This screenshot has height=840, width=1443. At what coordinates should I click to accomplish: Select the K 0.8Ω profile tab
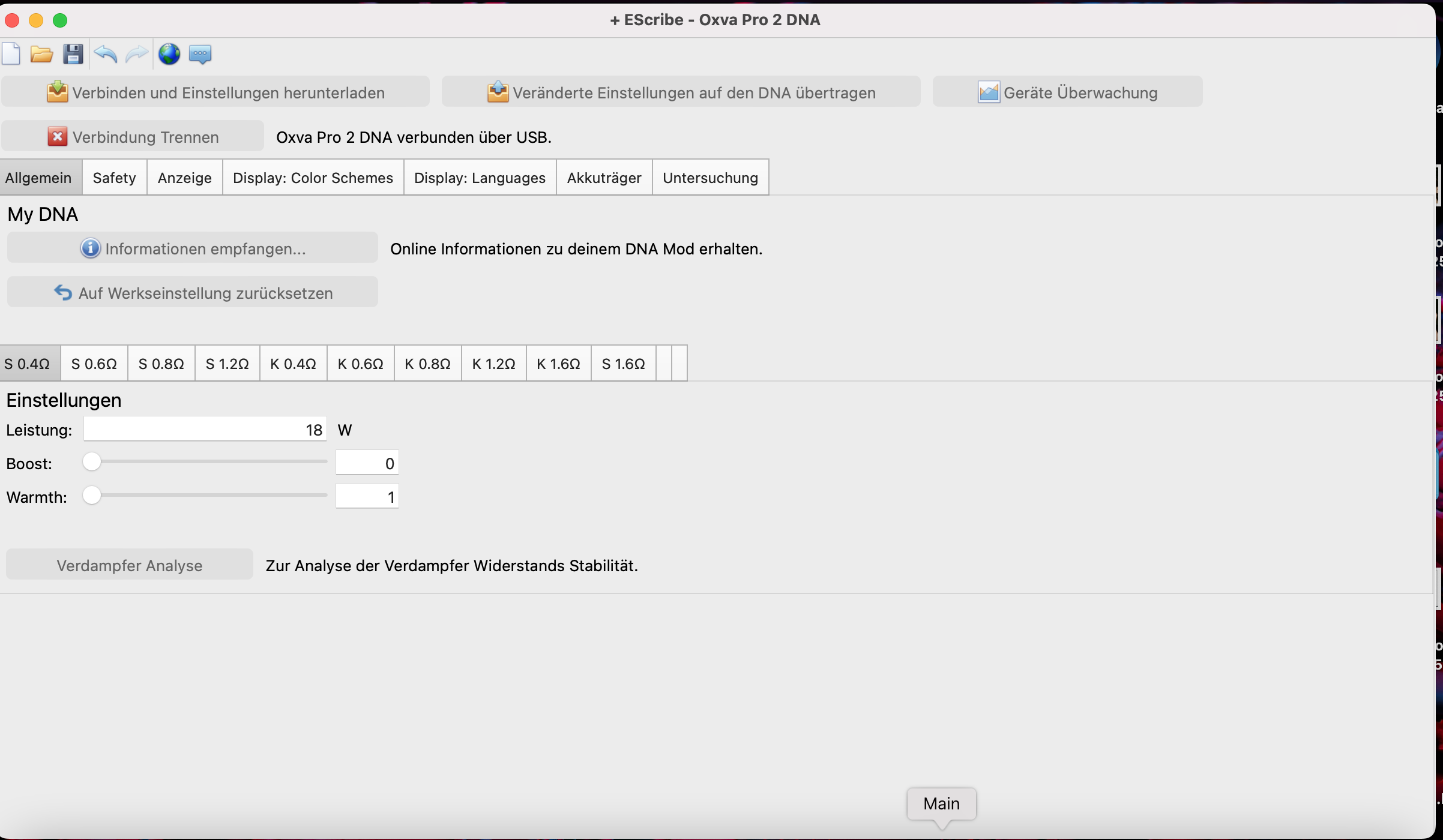click(427, 364)
